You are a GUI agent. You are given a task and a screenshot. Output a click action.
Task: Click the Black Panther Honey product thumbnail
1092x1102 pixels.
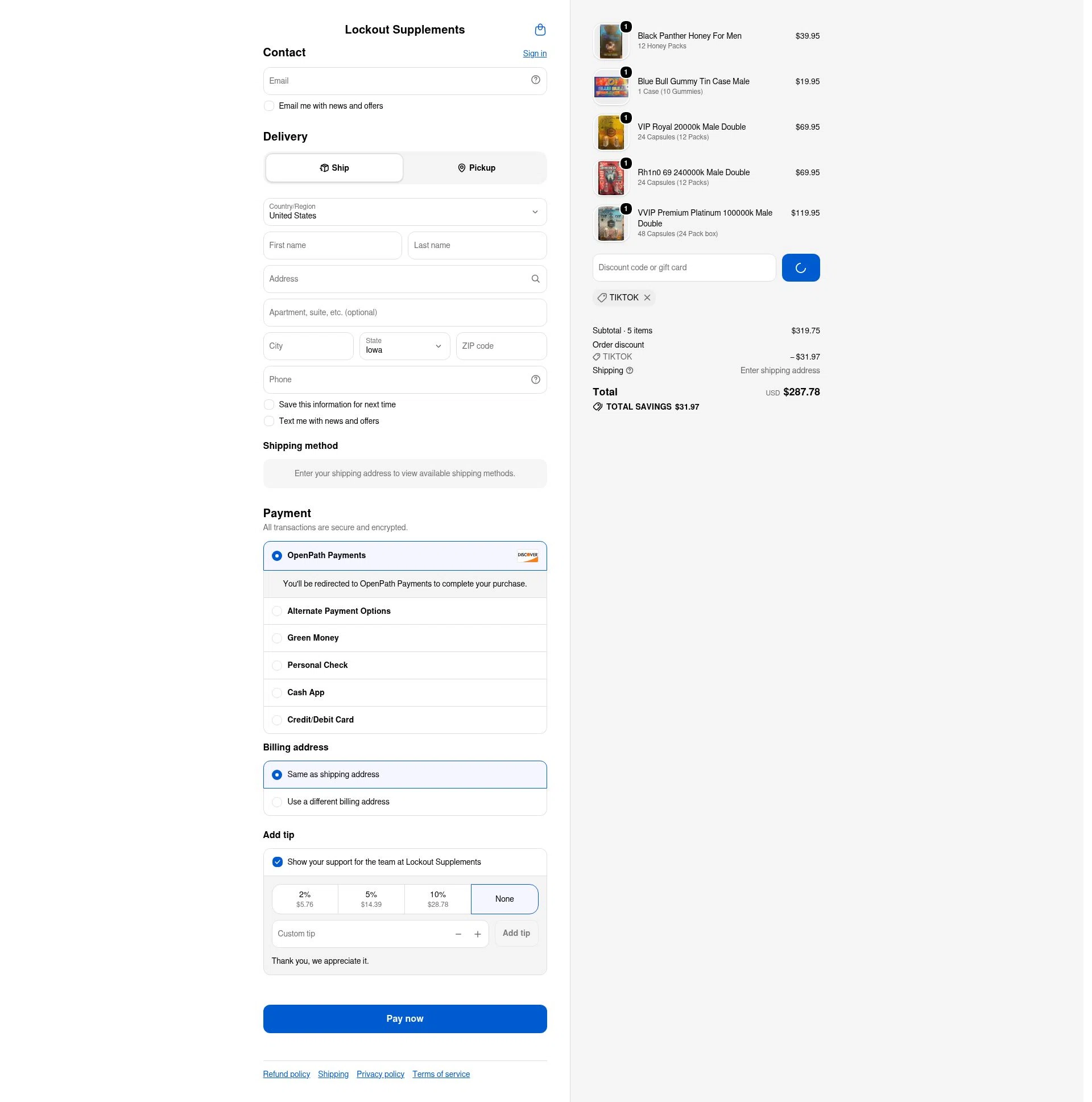pos(611,41)
